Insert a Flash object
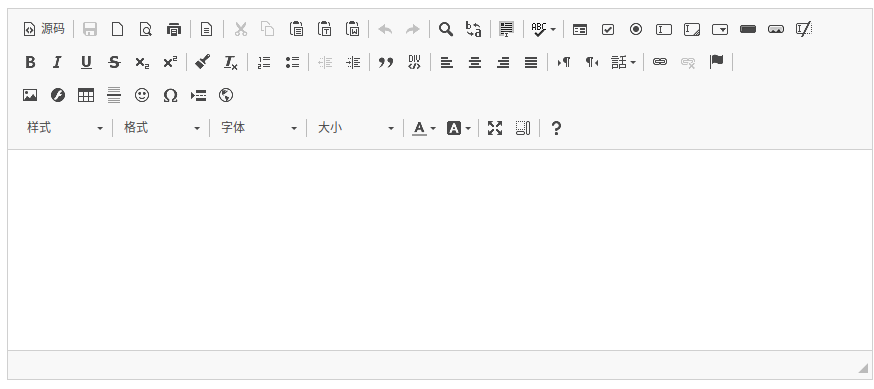 pos(58,95)
